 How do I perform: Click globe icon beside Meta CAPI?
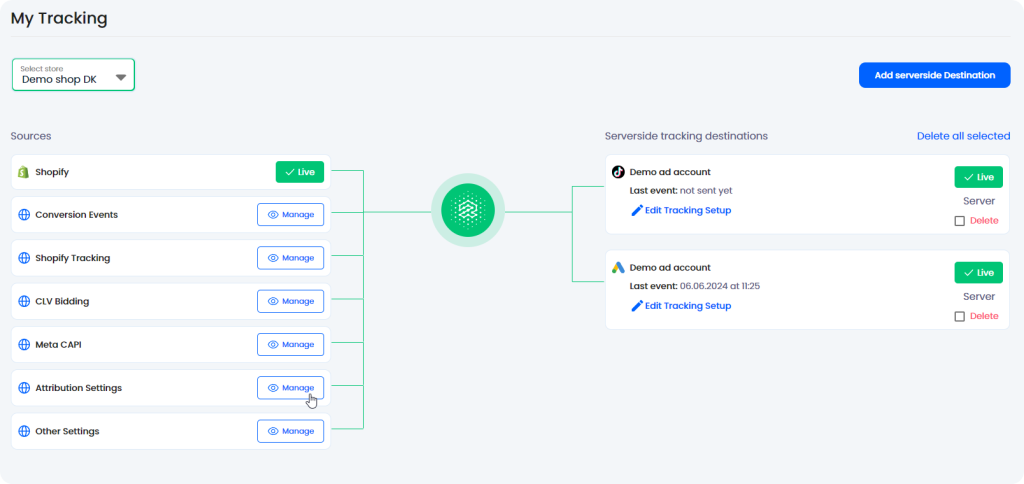(x=24, y=345)
